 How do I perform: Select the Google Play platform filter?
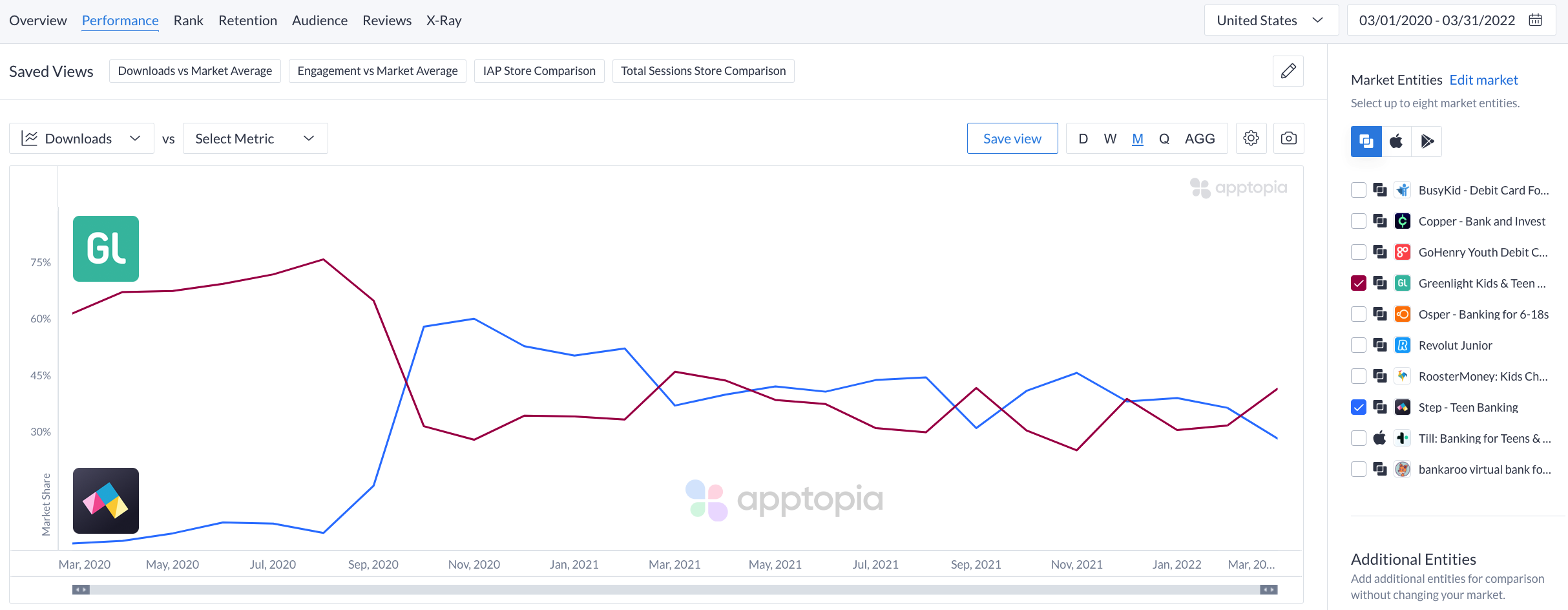(x=1427, y=141)
